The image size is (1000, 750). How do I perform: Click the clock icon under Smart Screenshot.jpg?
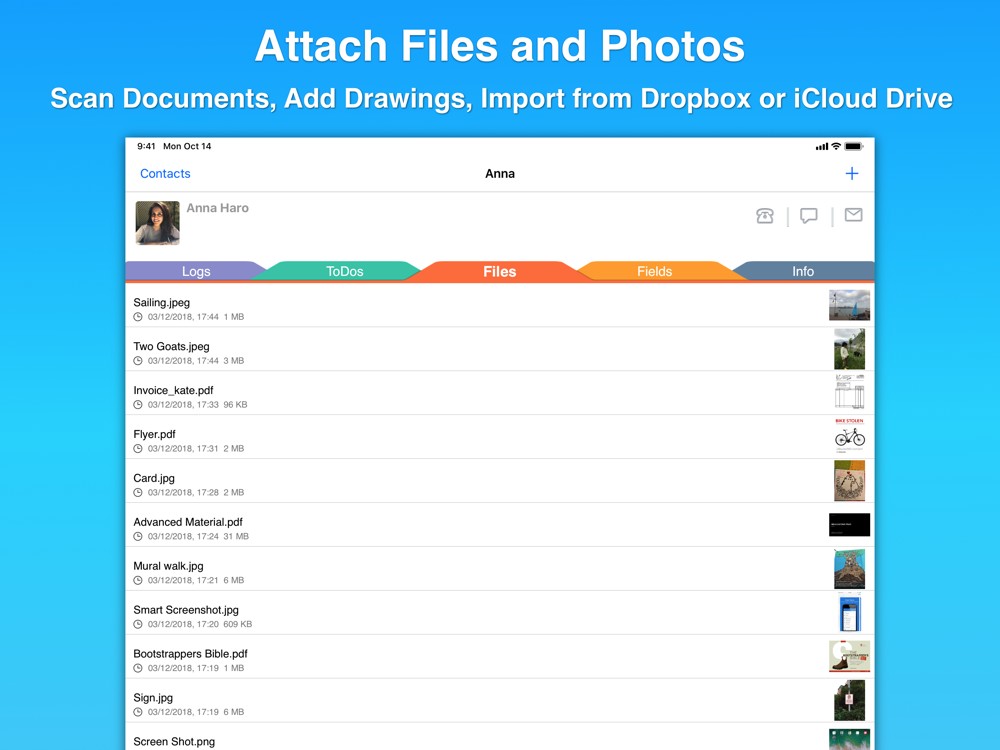(138, 624)
